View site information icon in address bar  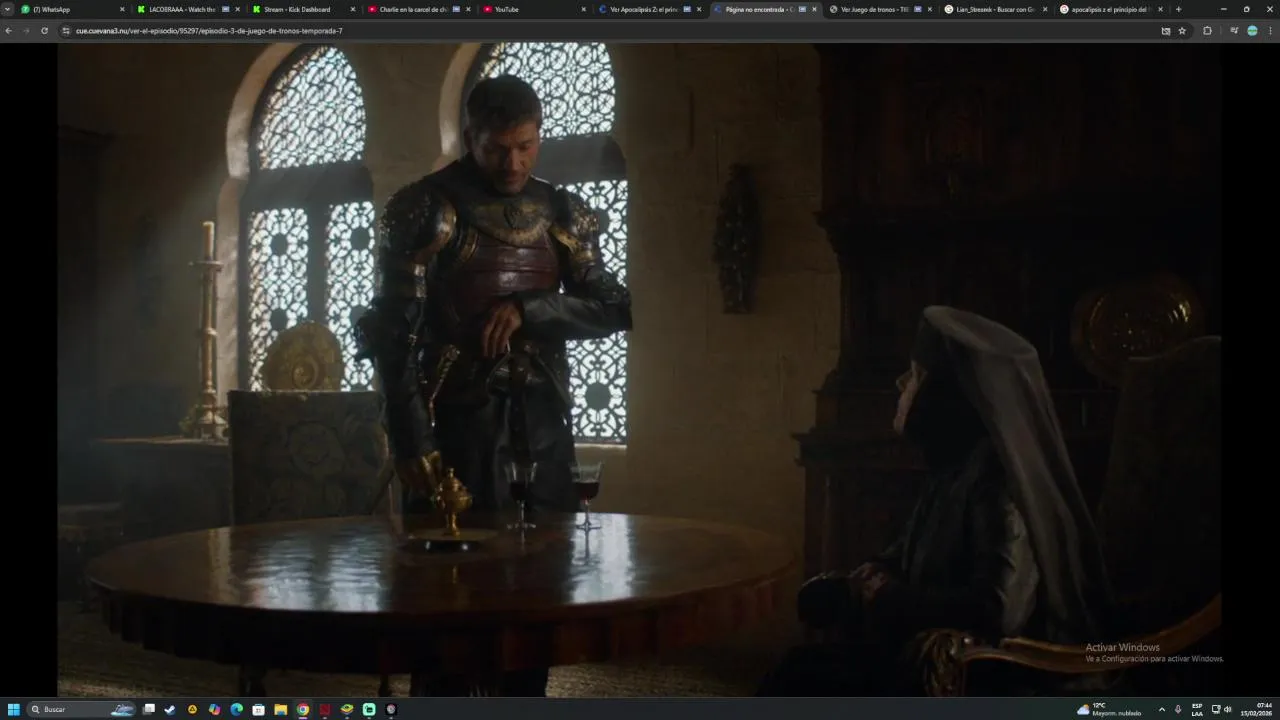coord(66,31)
